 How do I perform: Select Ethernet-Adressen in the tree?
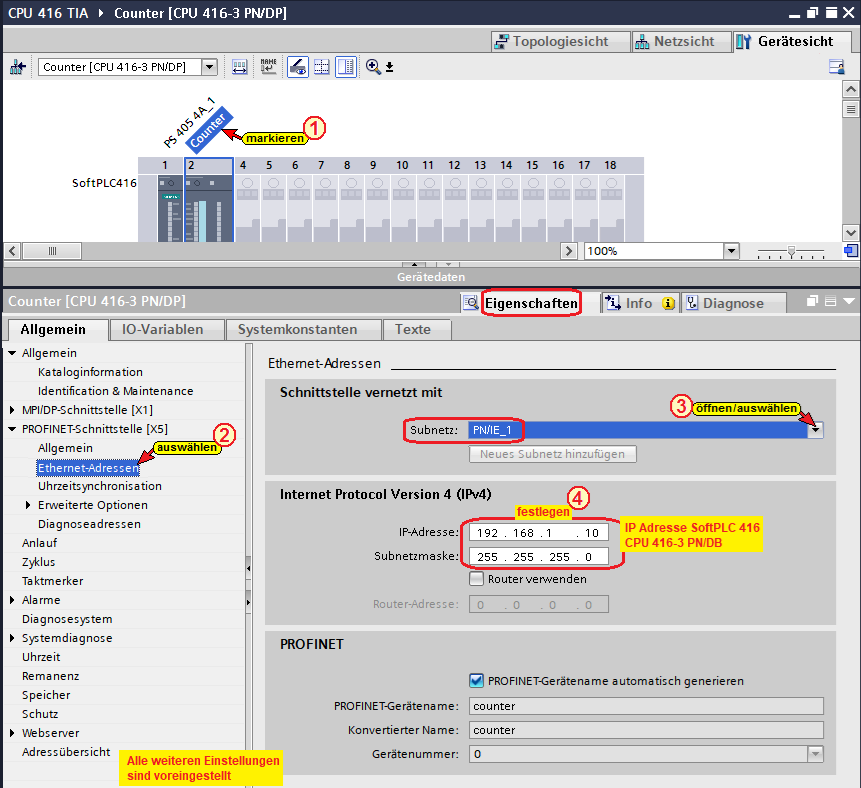88,468
